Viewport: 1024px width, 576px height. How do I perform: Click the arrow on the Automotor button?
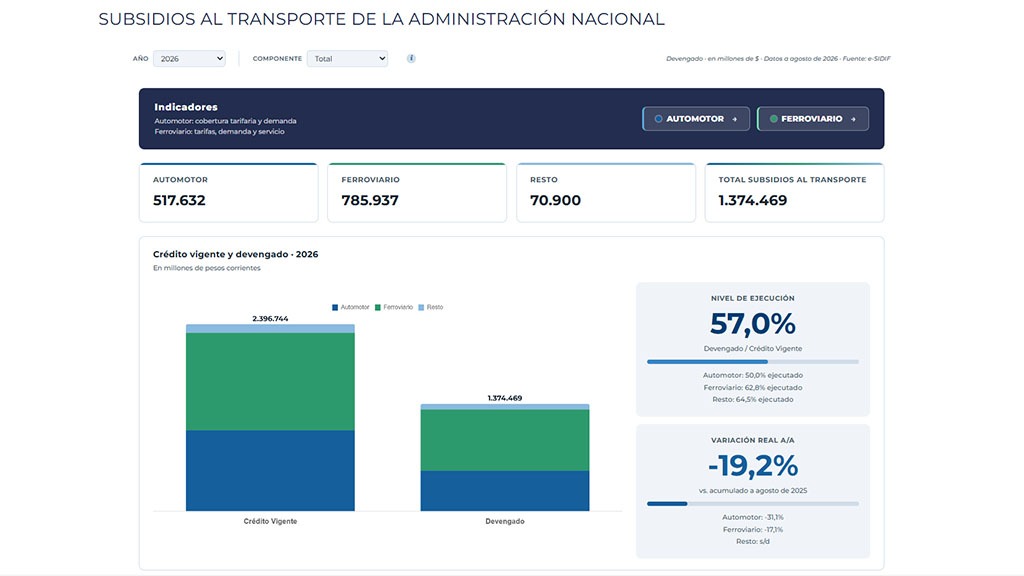tap(735, 119)
